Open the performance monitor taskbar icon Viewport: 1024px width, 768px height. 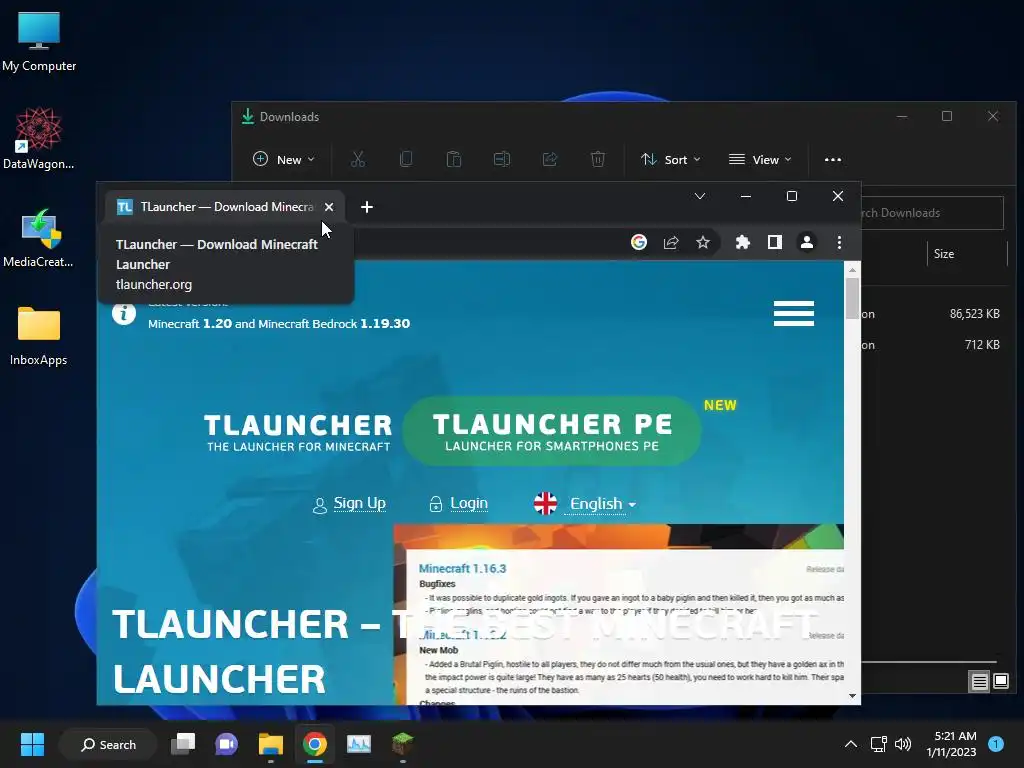pos(359,744)
